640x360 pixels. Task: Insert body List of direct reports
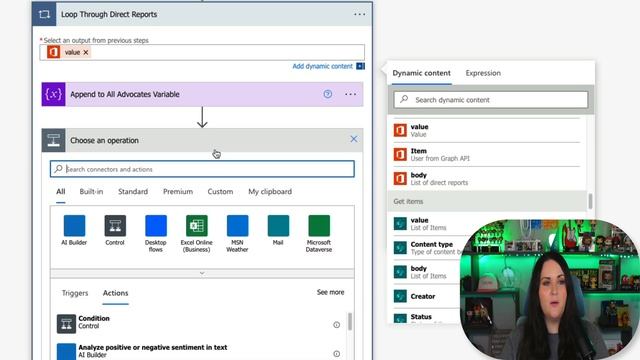coord(487,179)
